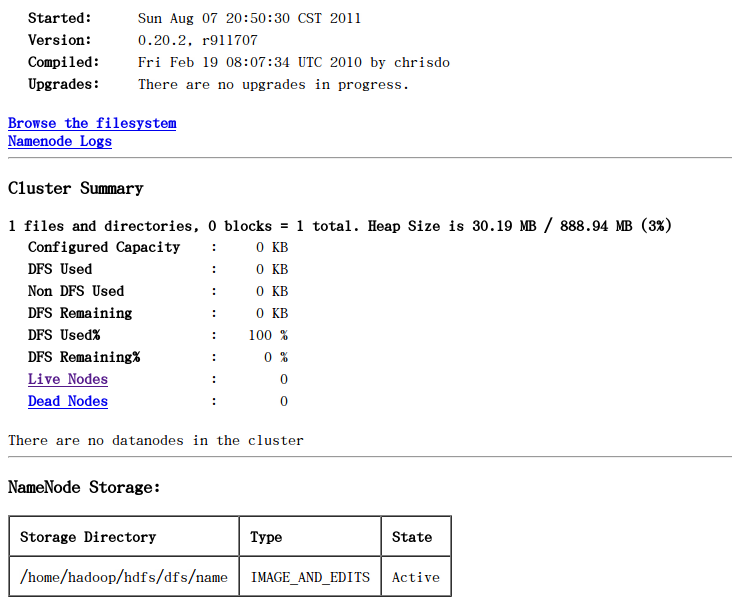
Task: Click the Storage Directory column header
Action: pyautogui.click(x=124, y=537)
